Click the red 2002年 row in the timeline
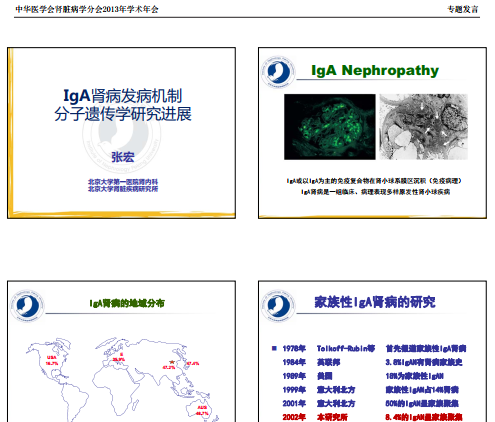Image resolution: width=495 pixels, height=422 pixels. pyautogui.click(x=372, y=417)
